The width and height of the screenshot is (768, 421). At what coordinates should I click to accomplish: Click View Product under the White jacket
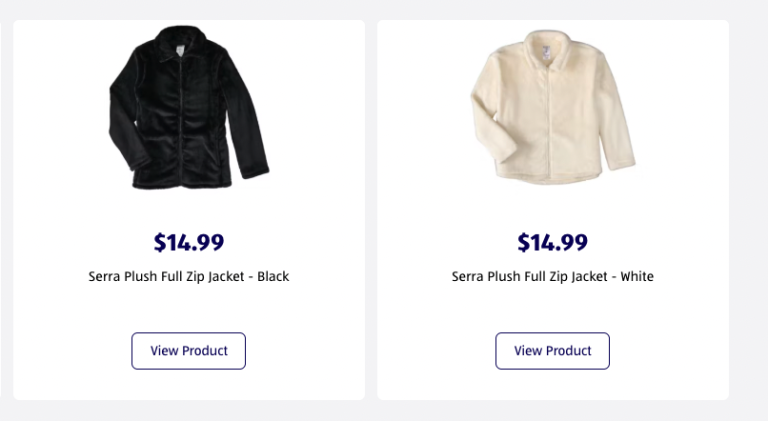coord(552,351)
